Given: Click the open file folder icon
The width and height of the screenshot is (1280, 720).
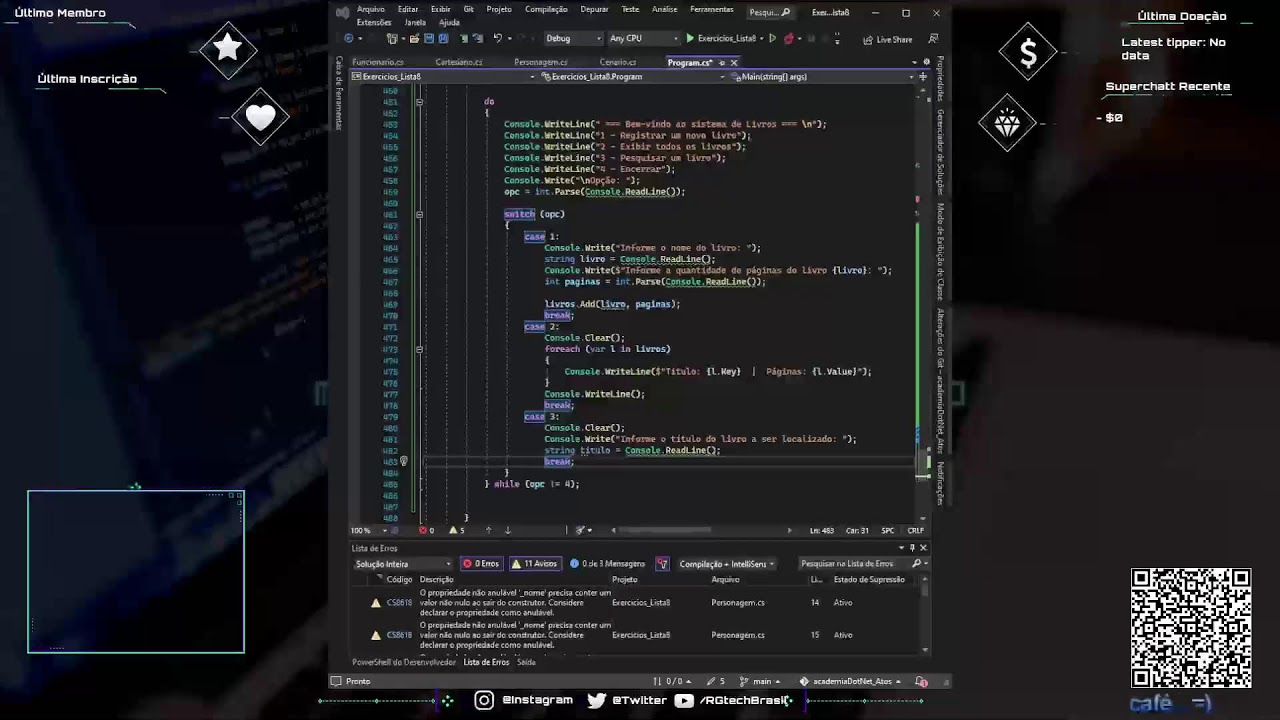Looking at the screenshot, I should tap(417, 39).
